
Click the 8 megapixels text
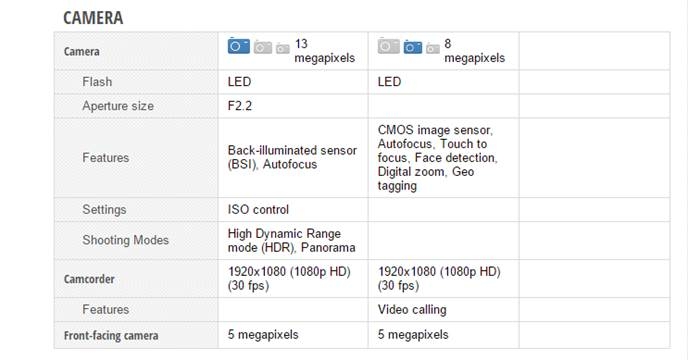click(x=474, y=50)
